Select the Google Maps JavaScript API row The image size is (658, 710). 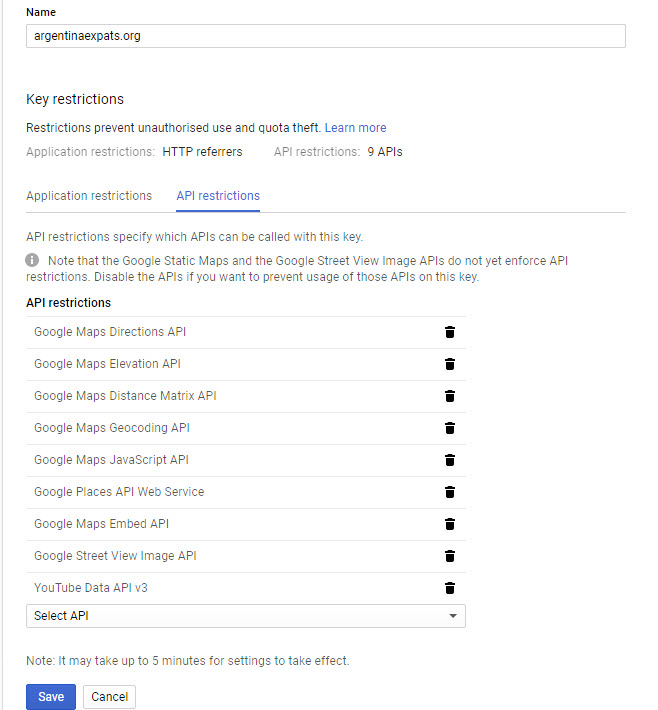(x=111, y=460)
